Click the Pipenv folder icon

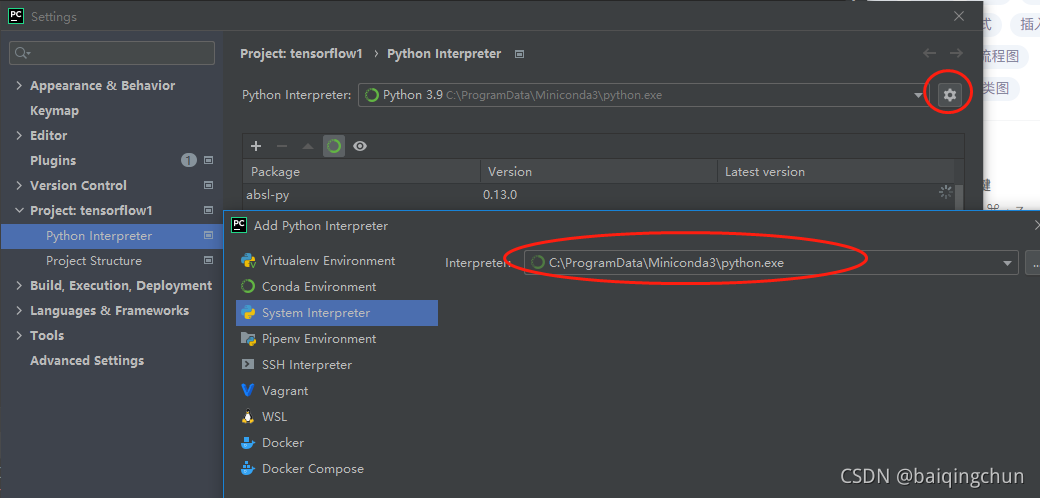(x=249, y=339)
